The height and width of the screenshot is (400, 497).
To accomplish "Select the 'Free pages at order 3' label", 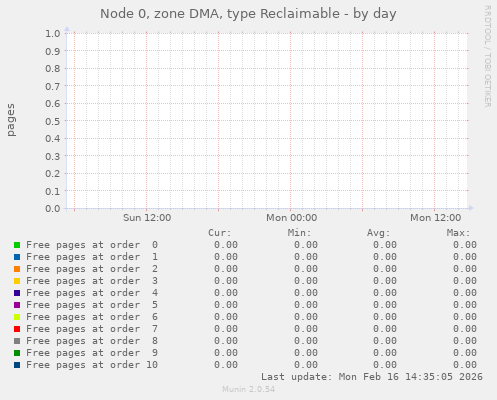I will pyautogui.click(x=92, y=281).
